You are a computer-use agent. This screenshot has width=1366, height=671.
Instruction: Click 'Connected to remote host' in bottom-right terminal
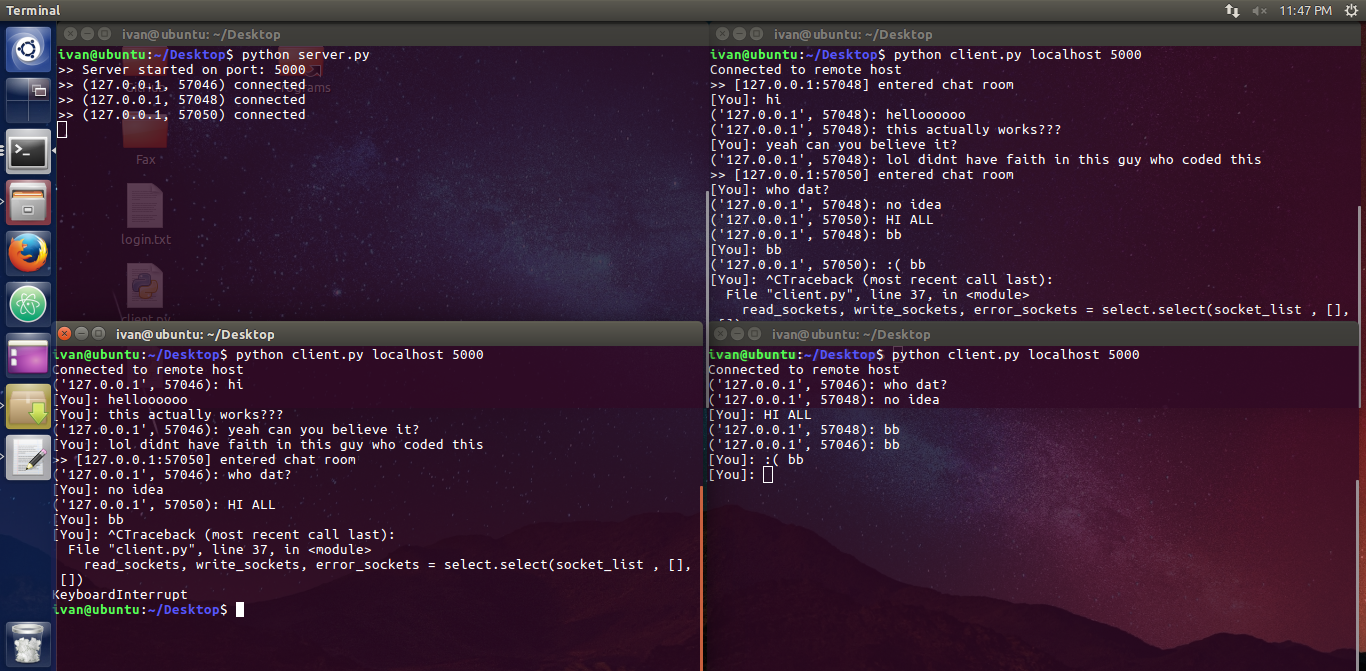coord(804,370)
